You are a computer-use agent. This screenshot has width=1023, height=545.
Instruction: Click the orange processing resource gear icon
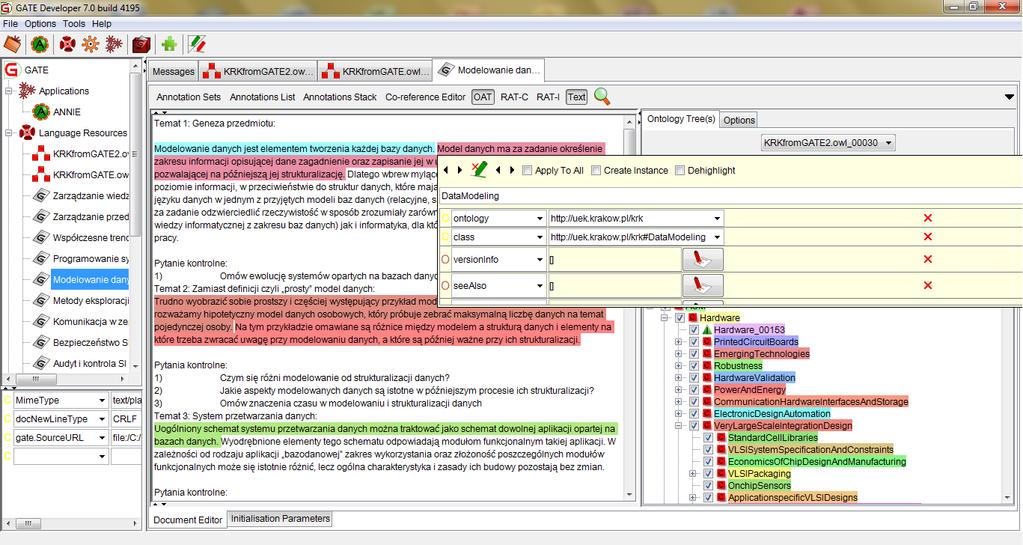click(x=90, y=44)
